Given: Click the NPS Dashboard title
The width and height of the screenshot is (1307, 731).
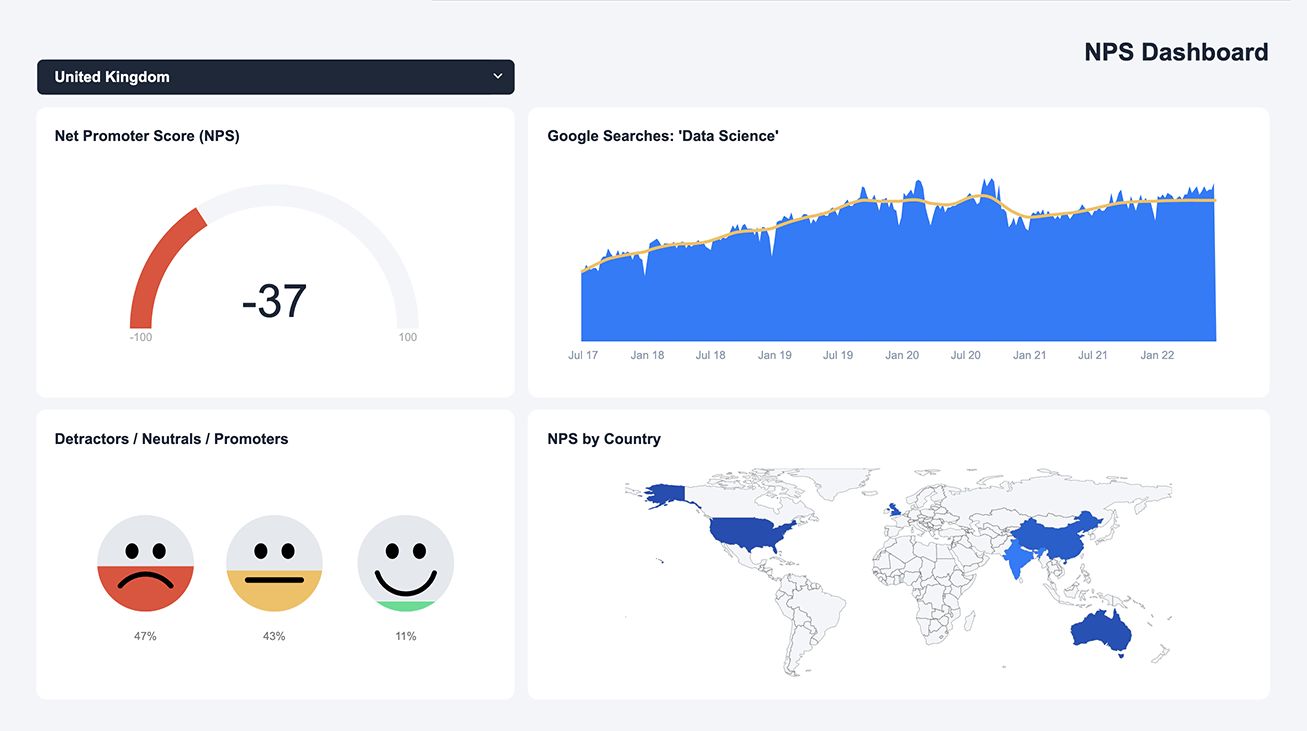Looking at the screenshot, I should click(x=1175, y=52).
